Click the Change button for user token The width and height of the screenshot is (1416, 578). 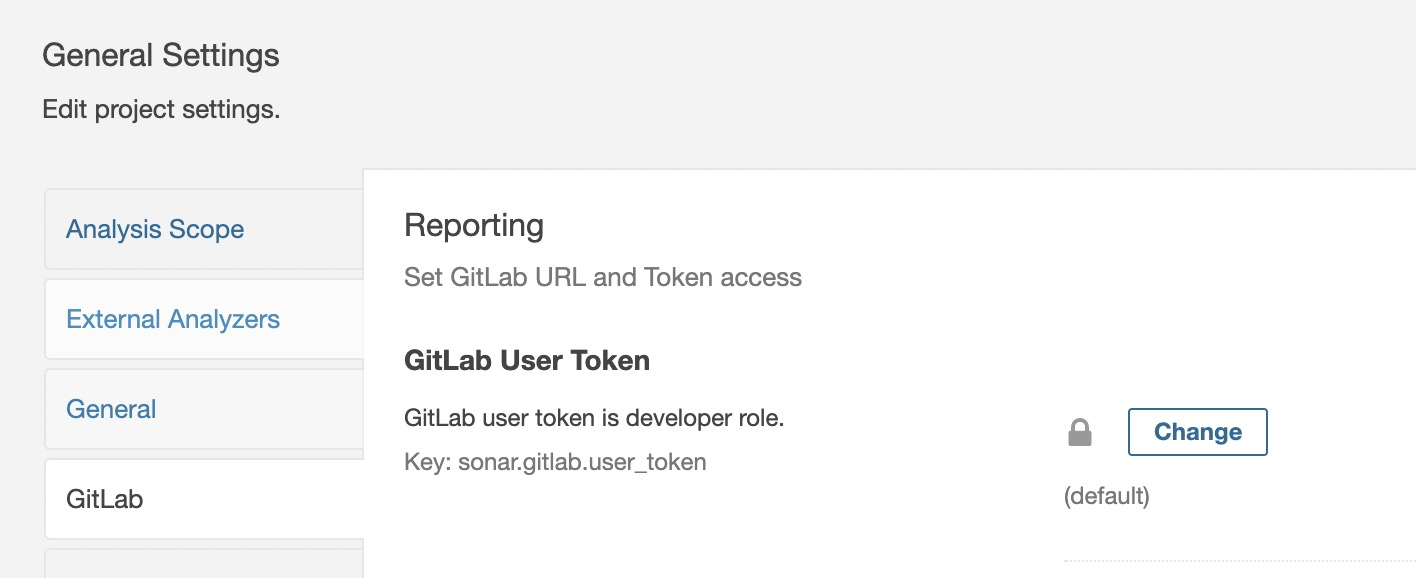coord(1197,432)
